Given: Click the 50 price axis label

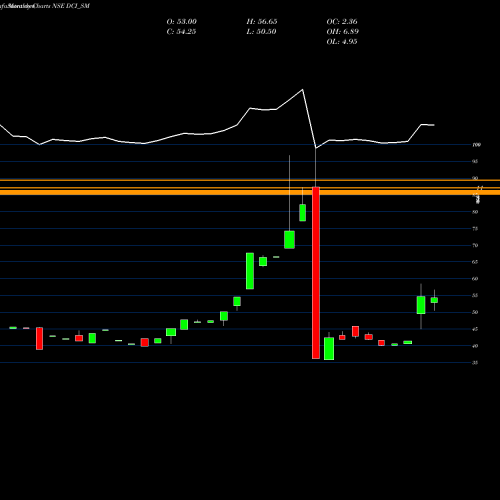Looking at the screenshot, I should pos(475,312).
